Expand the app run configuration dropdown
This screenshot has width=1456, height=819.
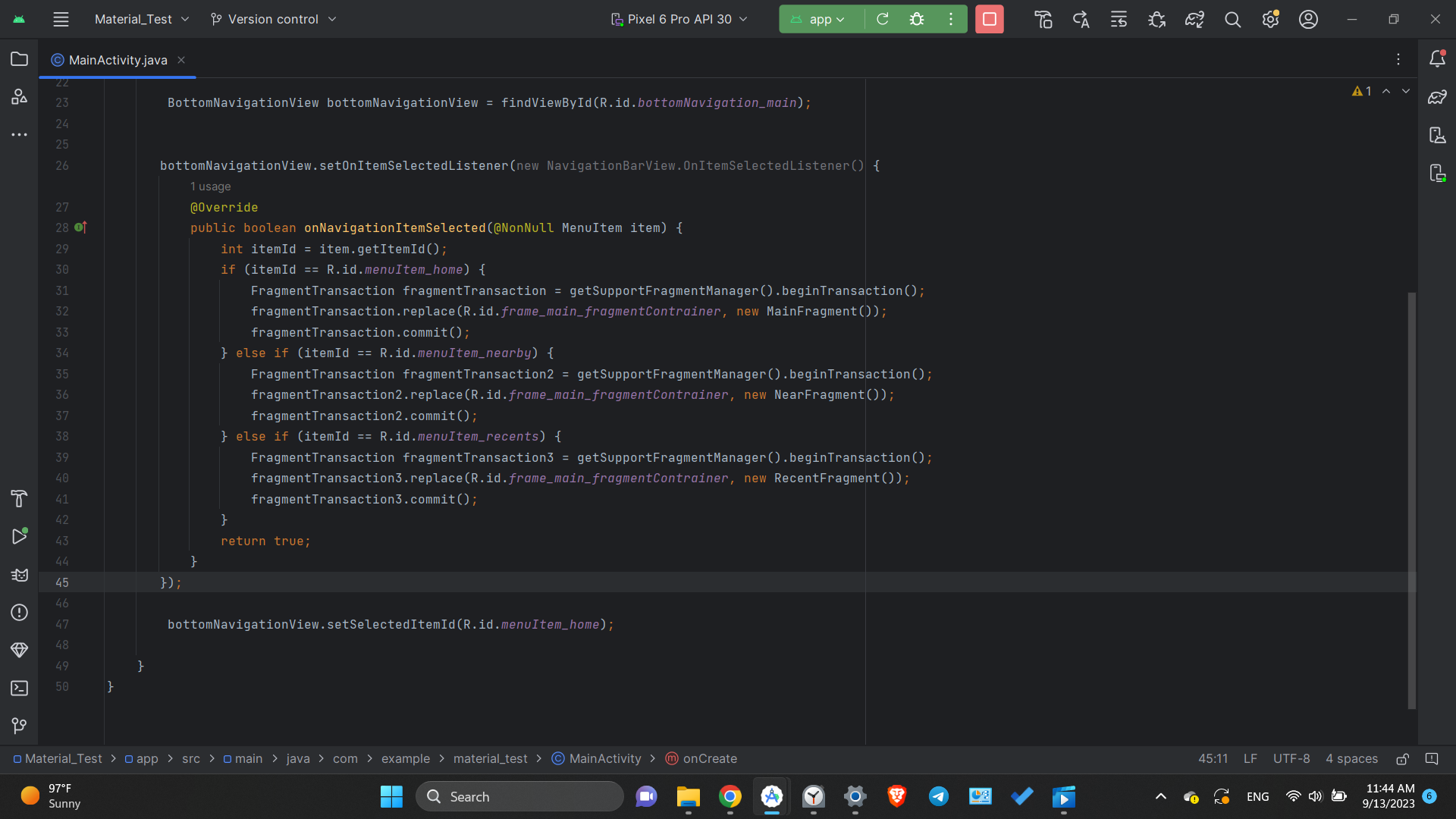click(819, 19)
